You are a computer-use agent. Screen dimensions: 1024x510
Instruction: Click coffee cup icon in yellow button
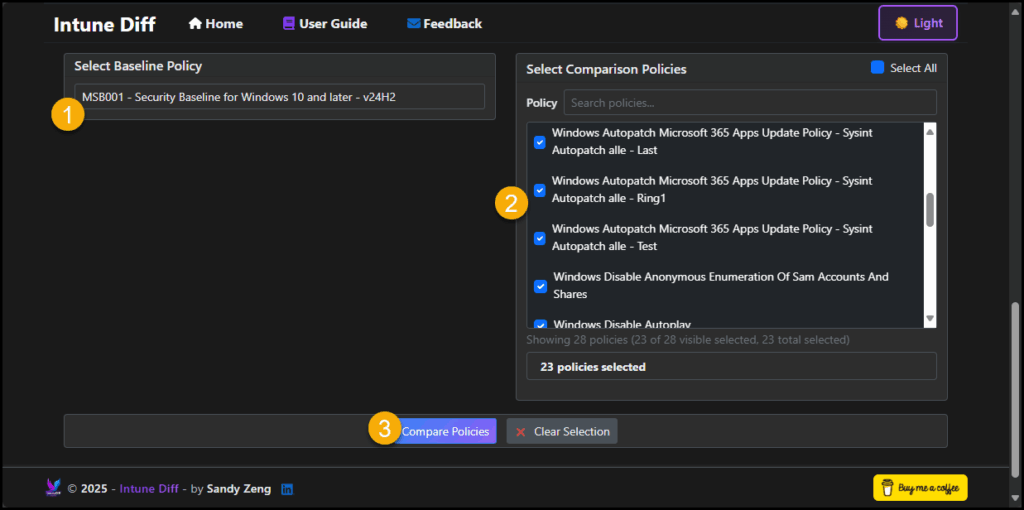[888, 488]
